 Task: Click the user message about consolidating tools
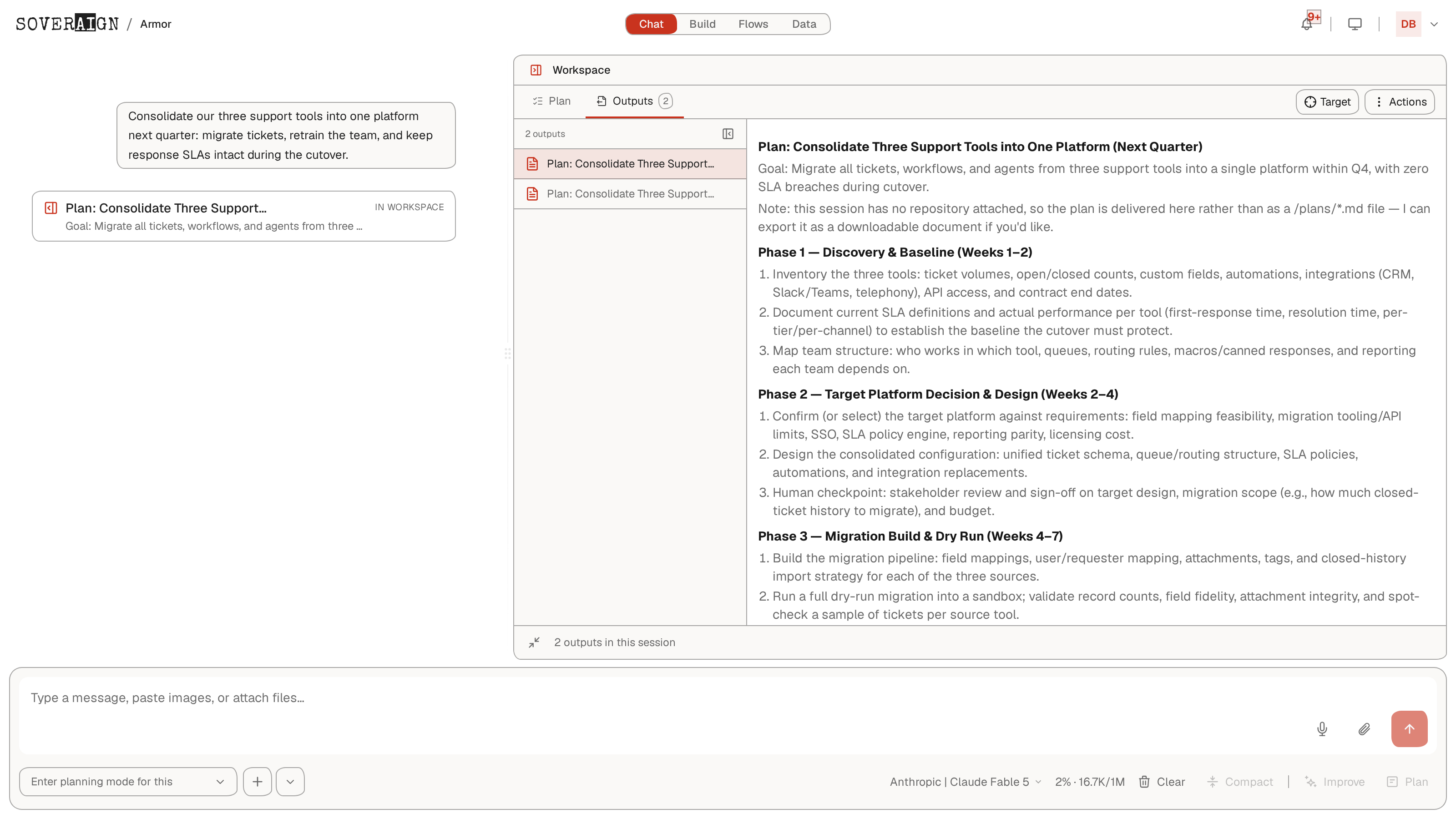click(x=286, y=135)
